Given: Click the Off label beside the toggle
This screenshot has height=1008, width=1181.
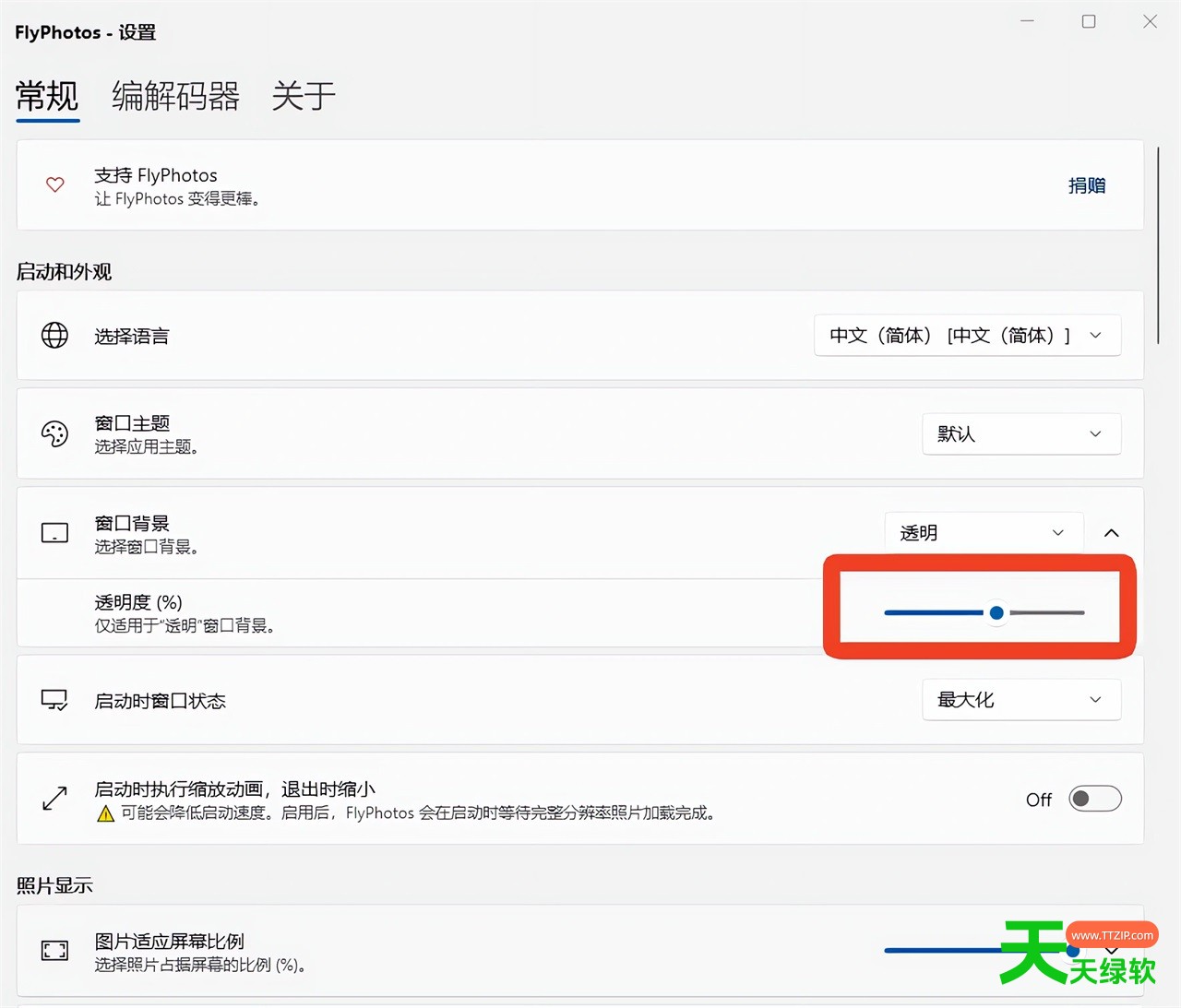Looking at the screenshot, I should pos(1039,800).
